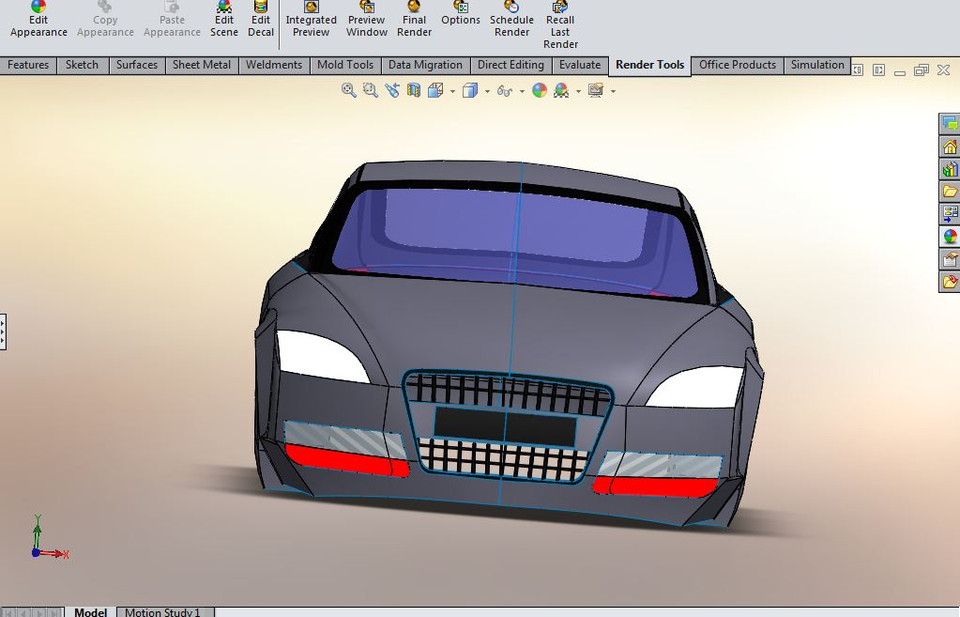This screenshot has width=960, height=617.
Task: Open the File Explorer folder tab
Action: tap(950, 192)
